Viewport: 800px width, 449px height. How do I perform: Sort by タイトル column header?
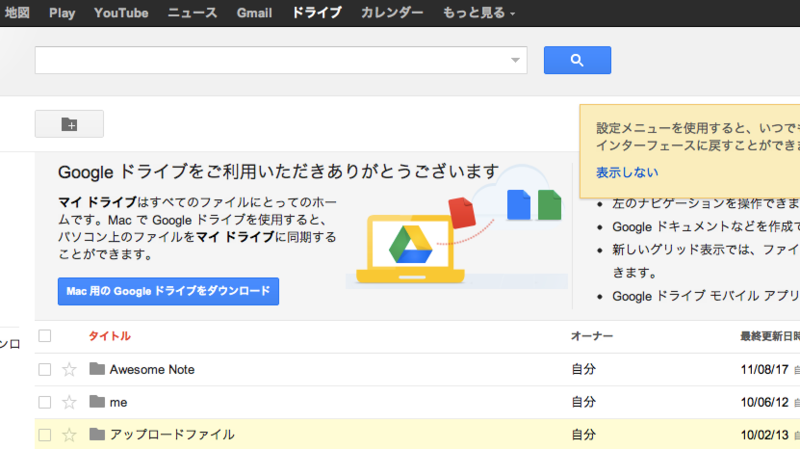109,336
